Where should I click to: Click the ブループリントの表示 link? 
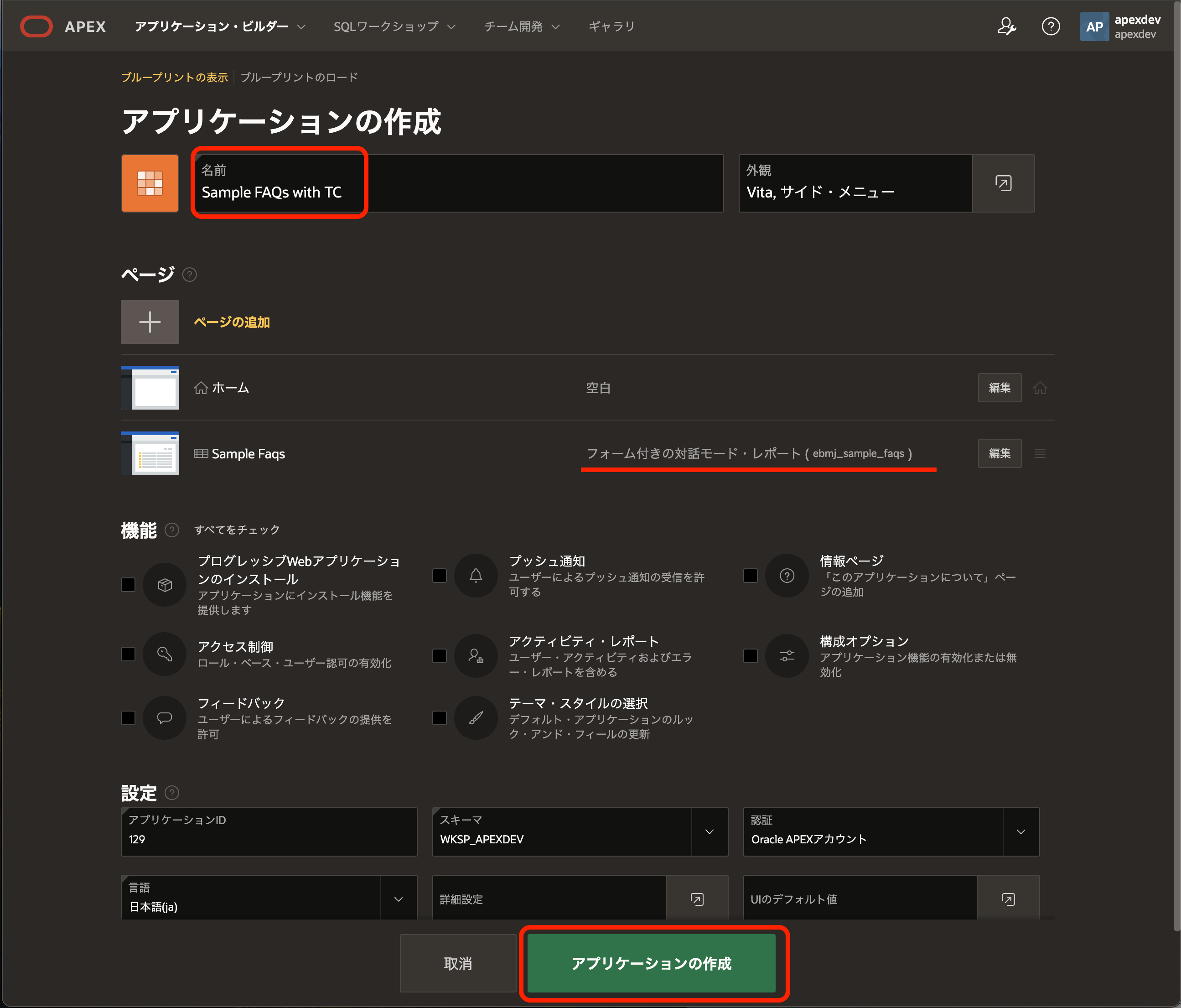[174, 77]
